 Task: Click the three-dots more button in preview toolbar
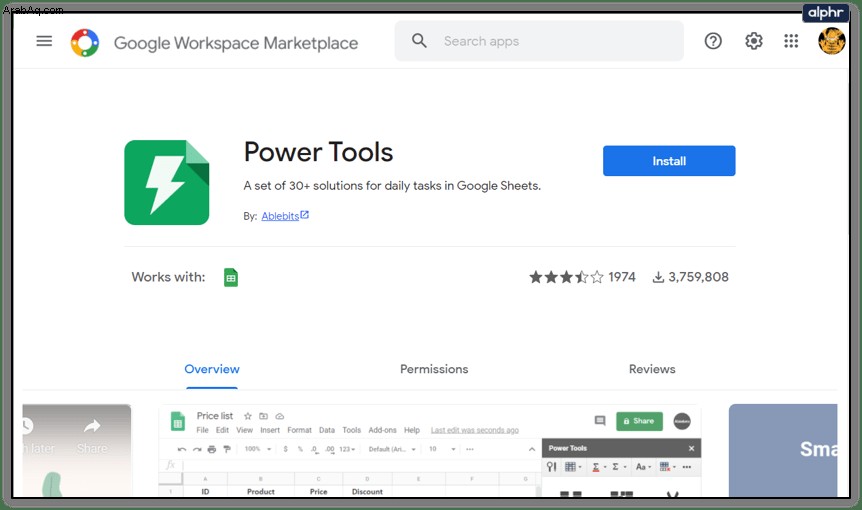(x=469, y=449)
